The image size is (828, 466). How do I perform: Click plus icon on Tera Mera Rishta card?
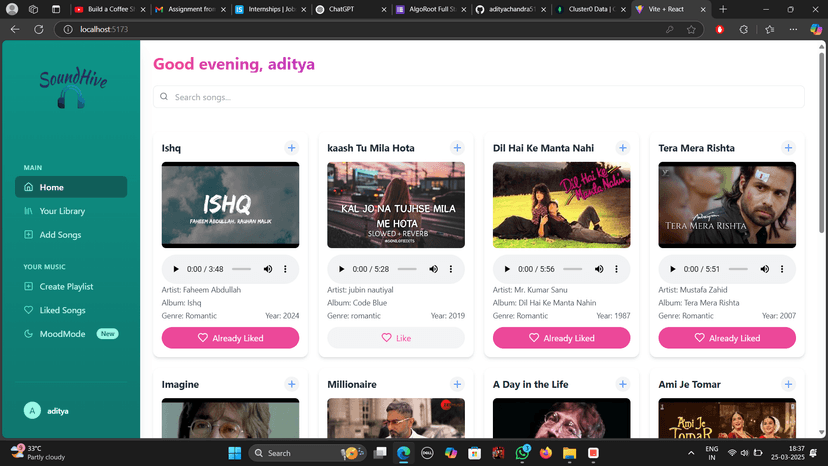(788, 148)
